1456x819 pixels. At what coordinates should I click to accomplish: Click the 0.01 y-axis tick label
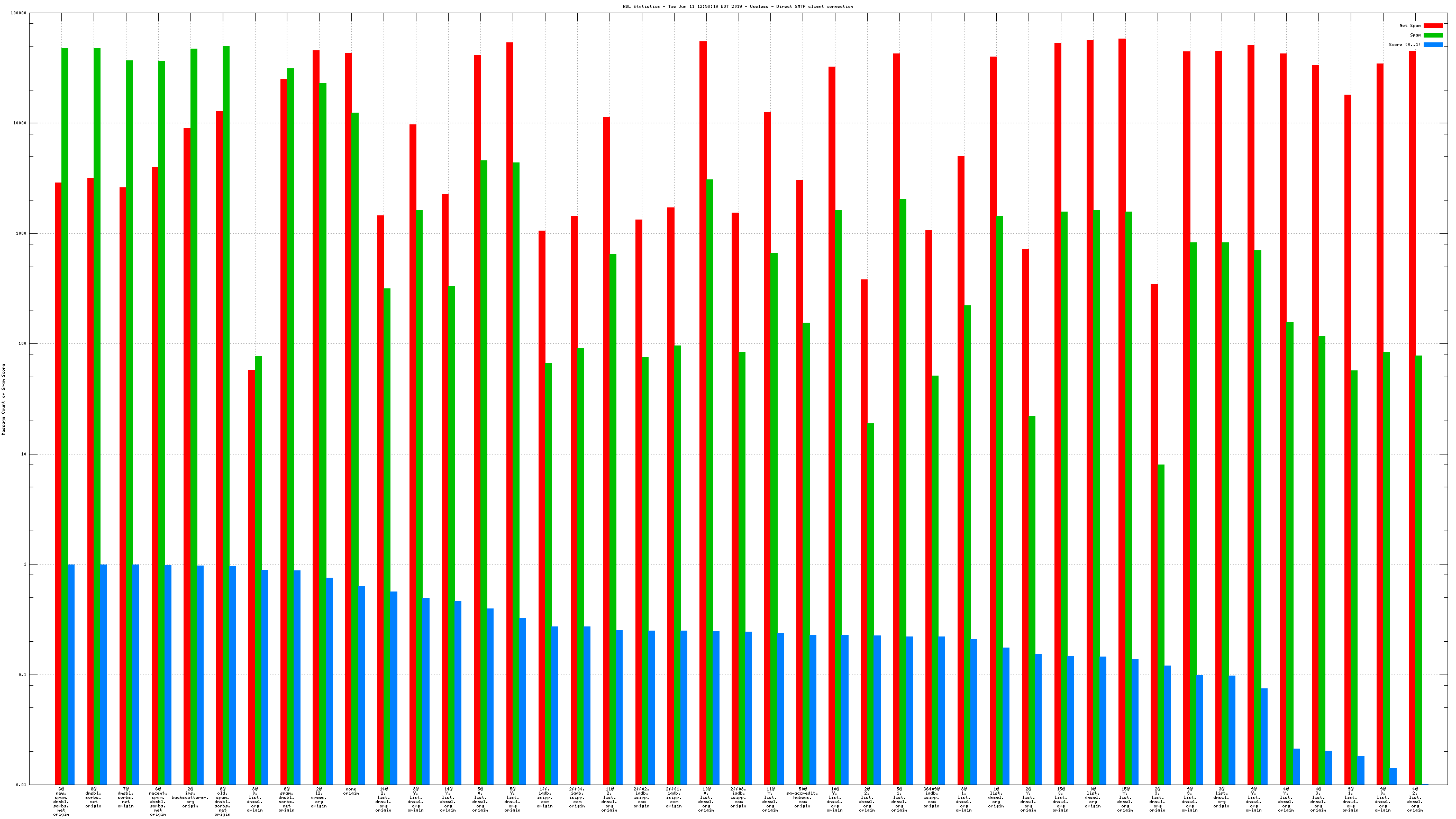[21, 785]
